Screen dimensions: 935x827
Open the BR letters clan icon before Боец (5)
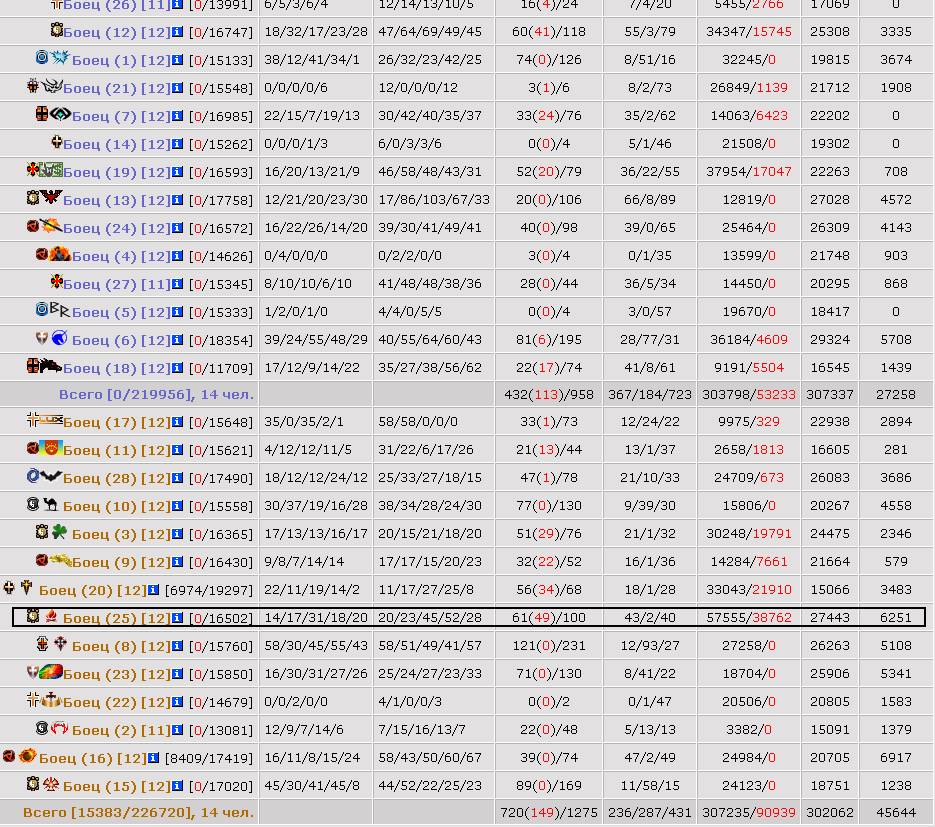pyautogui.click(x=60, y=310)
